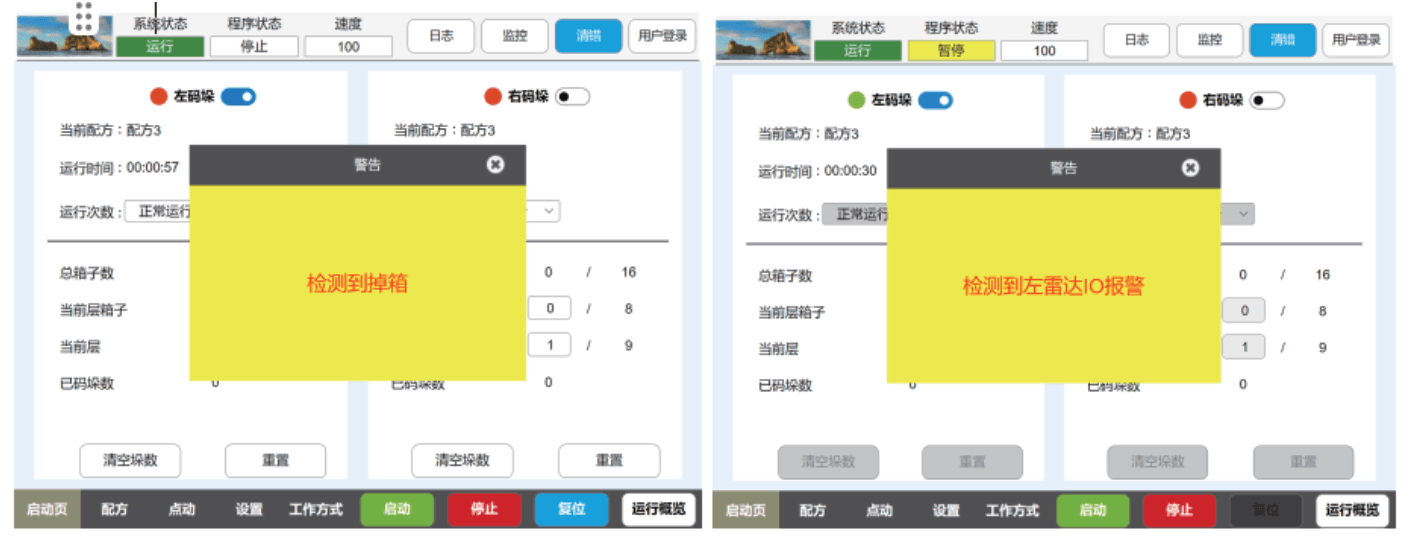
Task: Open 运行概览 in the left screen
Action: tap(658, 509)
